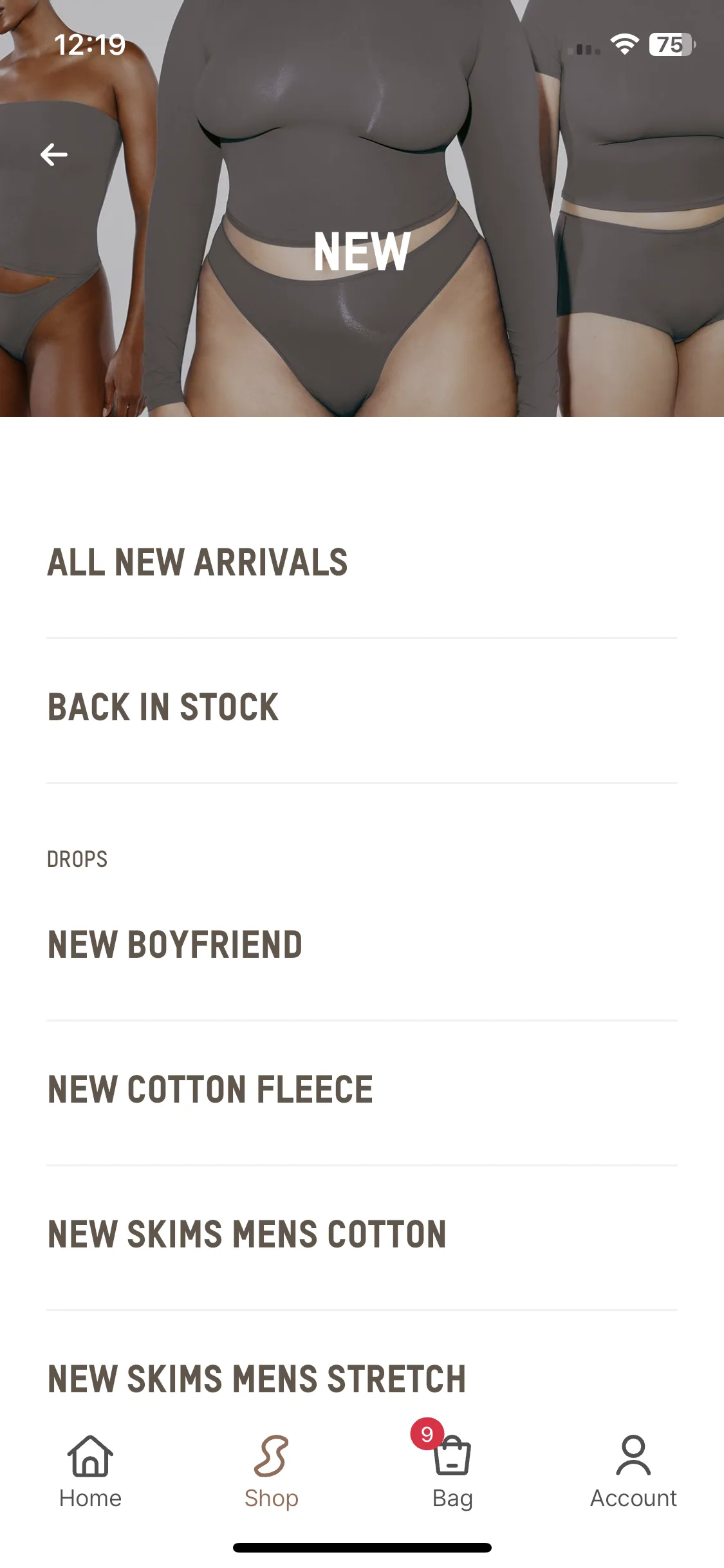Open All New Arrivals
The image size is (724, 1568).
362,562
